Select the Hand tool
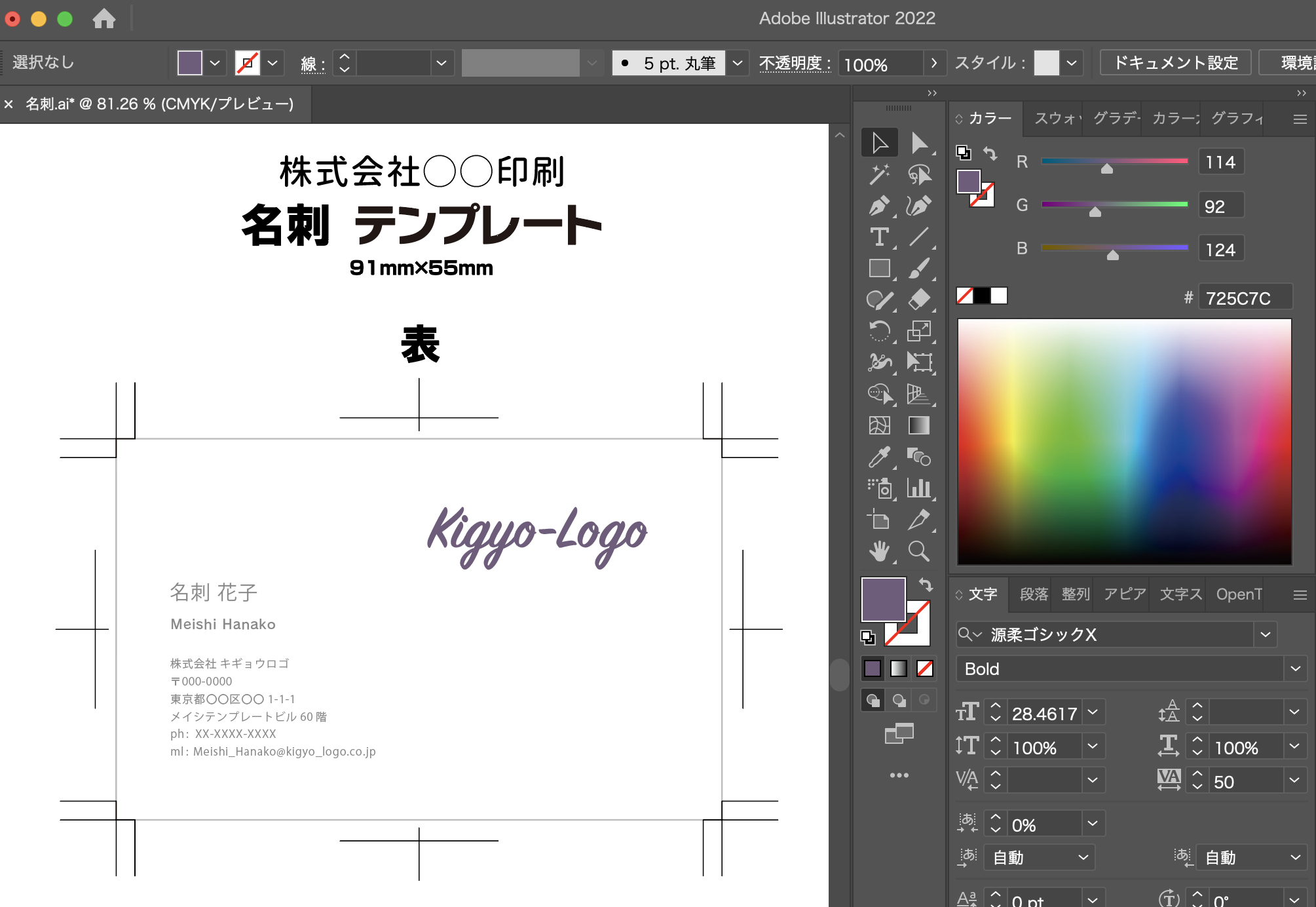 879,551
